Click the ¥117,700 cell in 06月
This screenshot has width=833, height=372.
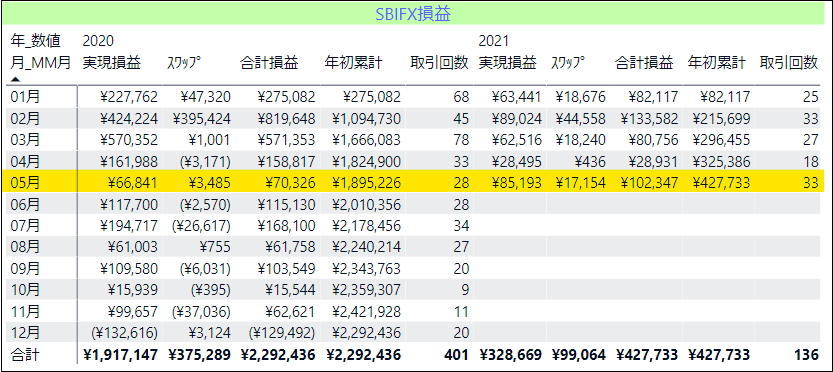tap(129, 204)
